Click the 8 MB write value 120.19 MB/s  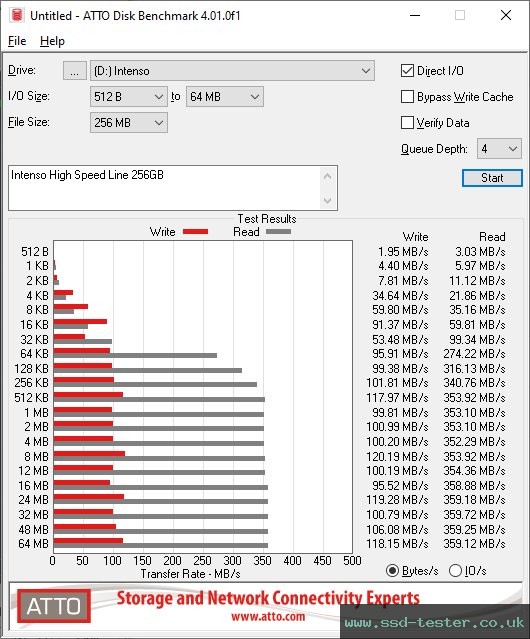point(397,456)
